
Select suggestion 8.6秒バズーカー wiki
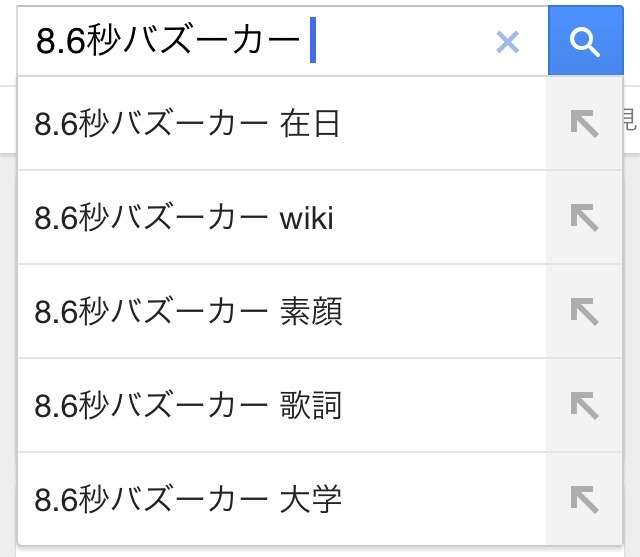[x=282, y=217]
